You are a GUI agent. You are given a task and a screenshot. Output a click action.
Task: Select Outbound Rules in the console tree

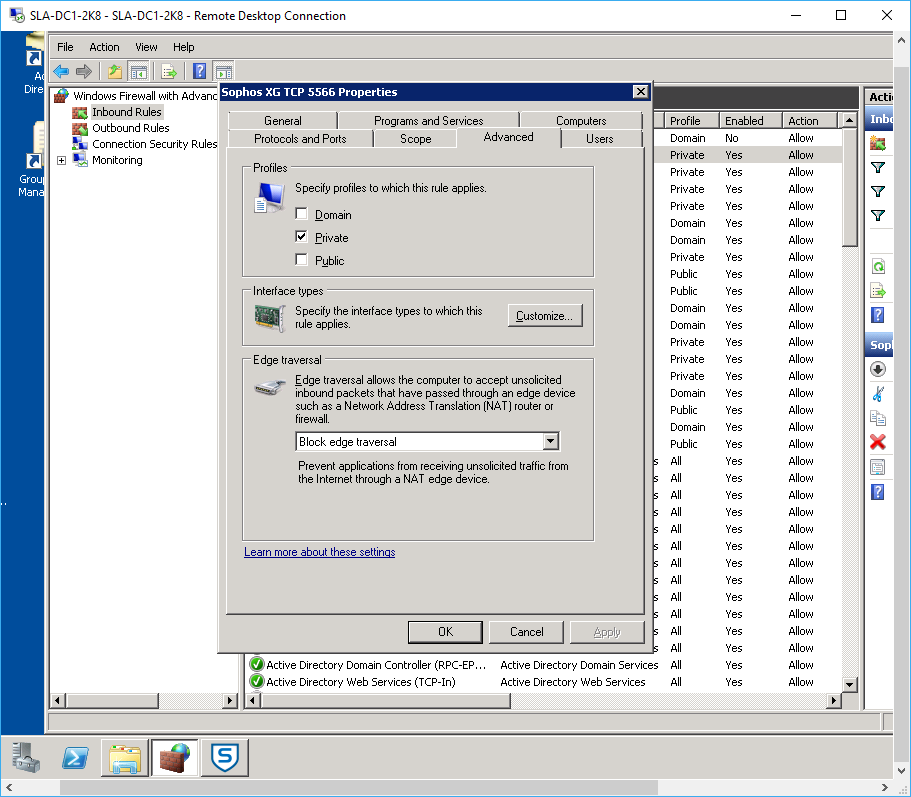click(131, 128)
